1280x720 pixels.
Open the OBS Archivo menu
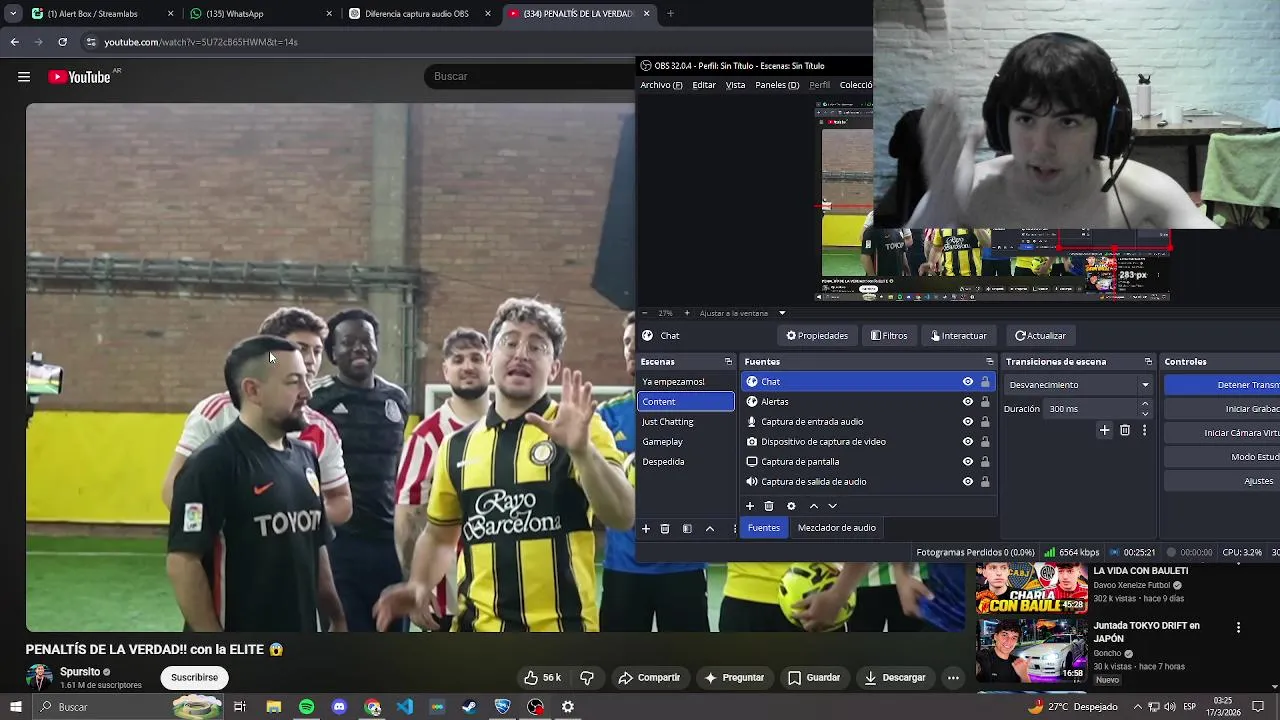tap(661, 85)
